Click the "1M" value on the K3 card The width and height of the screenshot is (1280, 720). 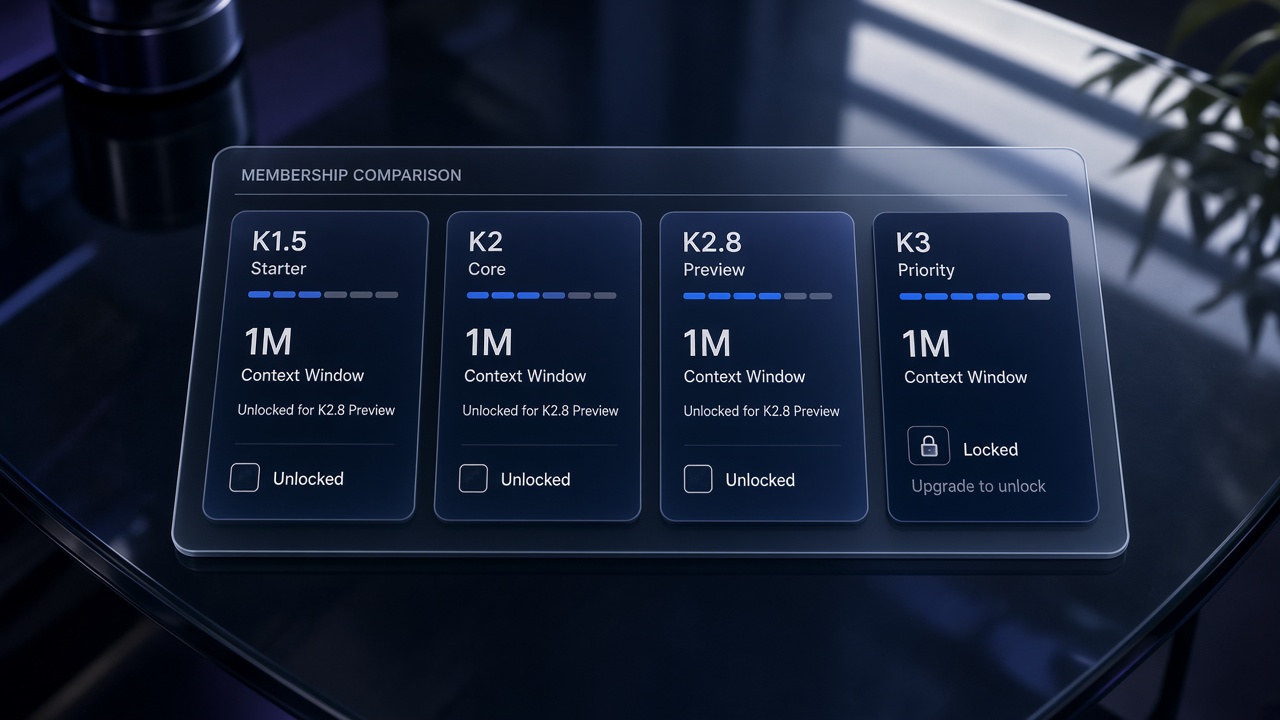pos(926,345)
